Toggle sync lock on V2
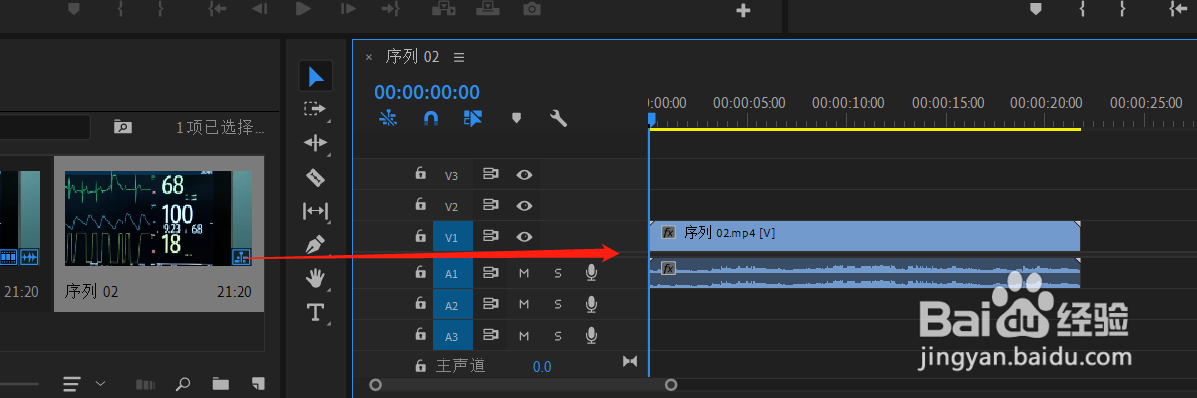This screenshot has height=398, width=1197. [x=490, y=205]
